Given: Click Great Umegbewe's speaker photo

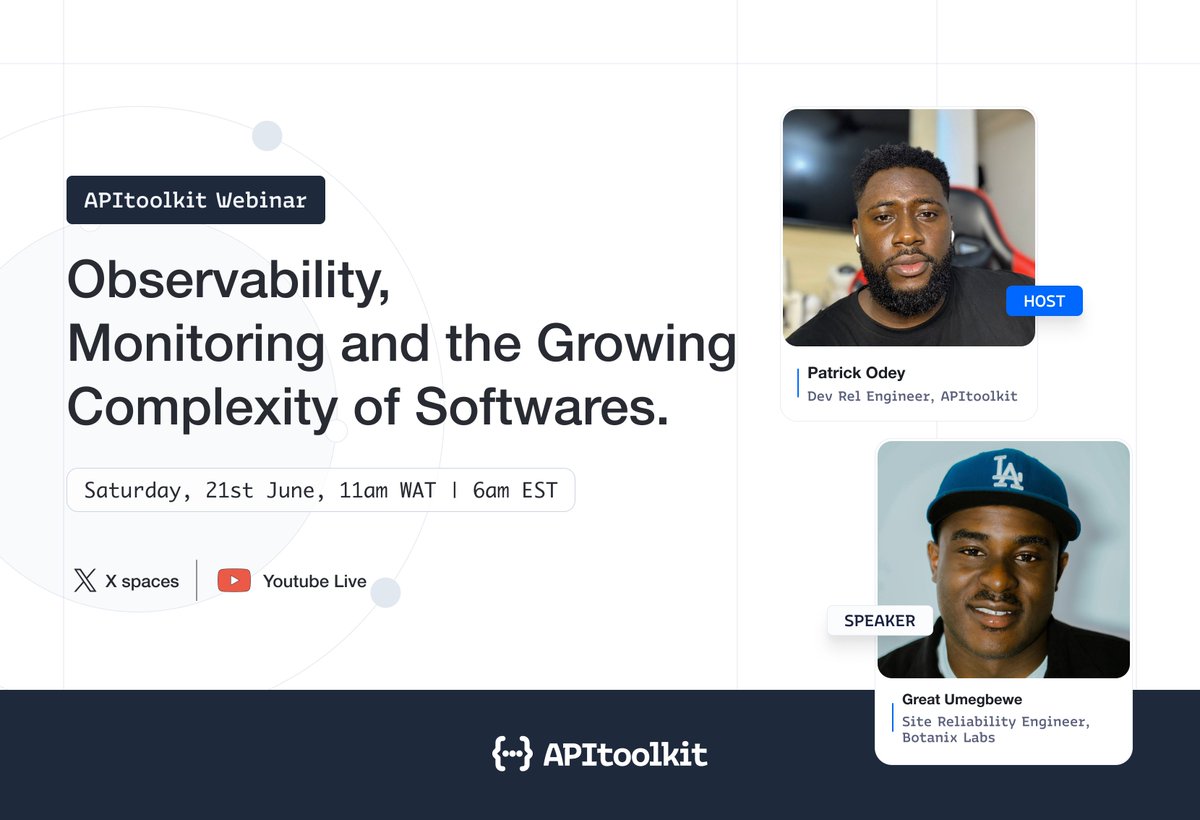Looking at the screenshot, I should point(1004,559).
